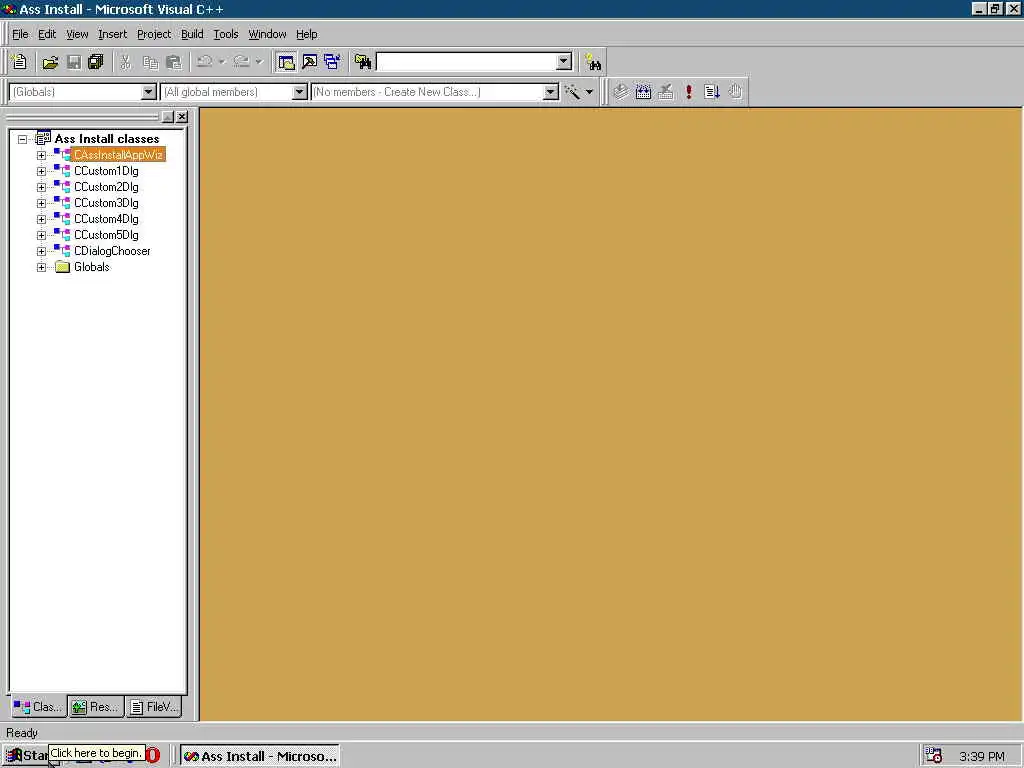Select CAssInstallAppWiz in class tree
The height and width of the screenshot is (768, 1024).
click(x=118, y=155)
